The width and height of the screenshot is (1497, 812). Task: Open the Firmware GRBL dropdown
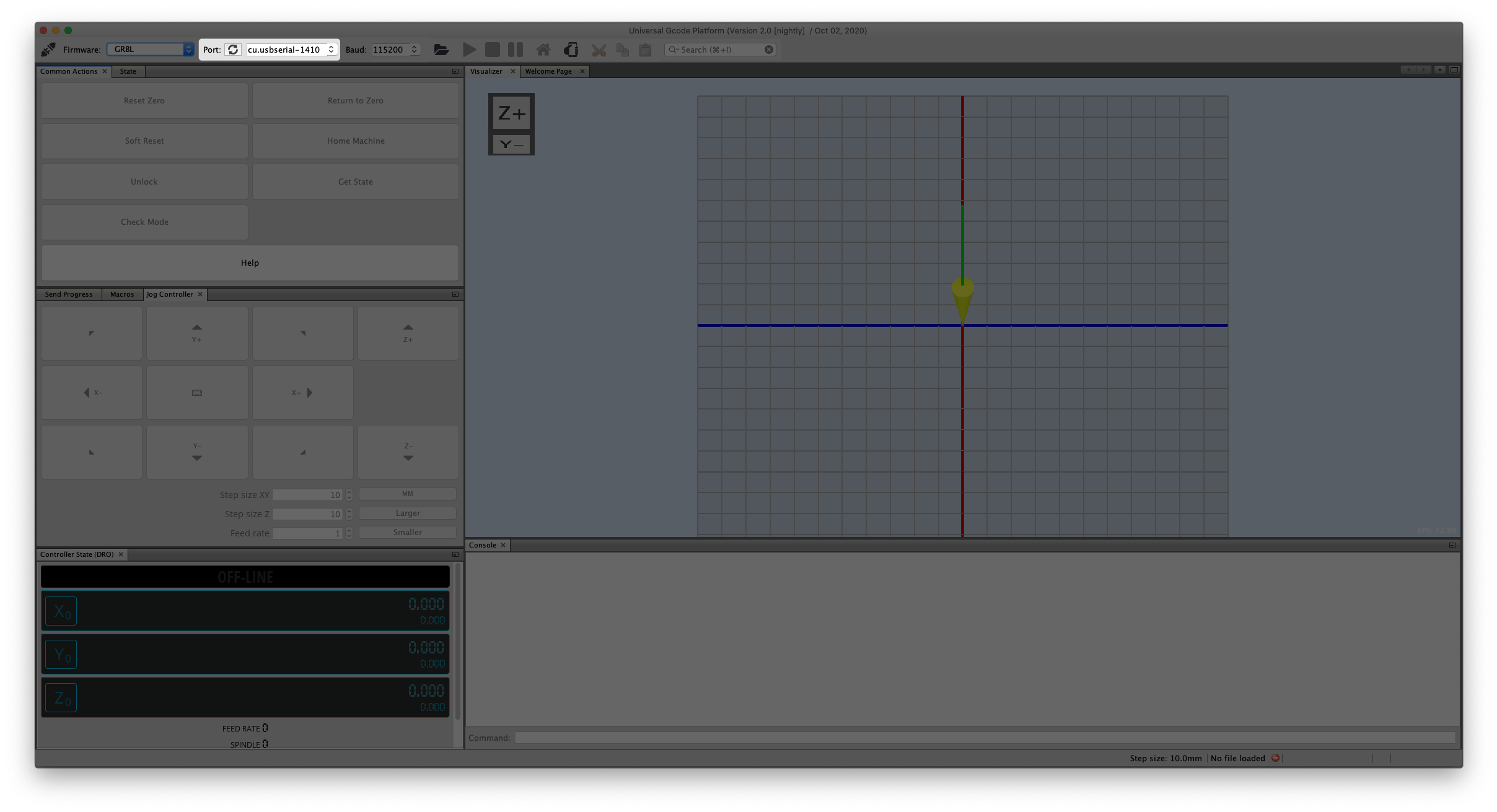click(x=151, y=50)
